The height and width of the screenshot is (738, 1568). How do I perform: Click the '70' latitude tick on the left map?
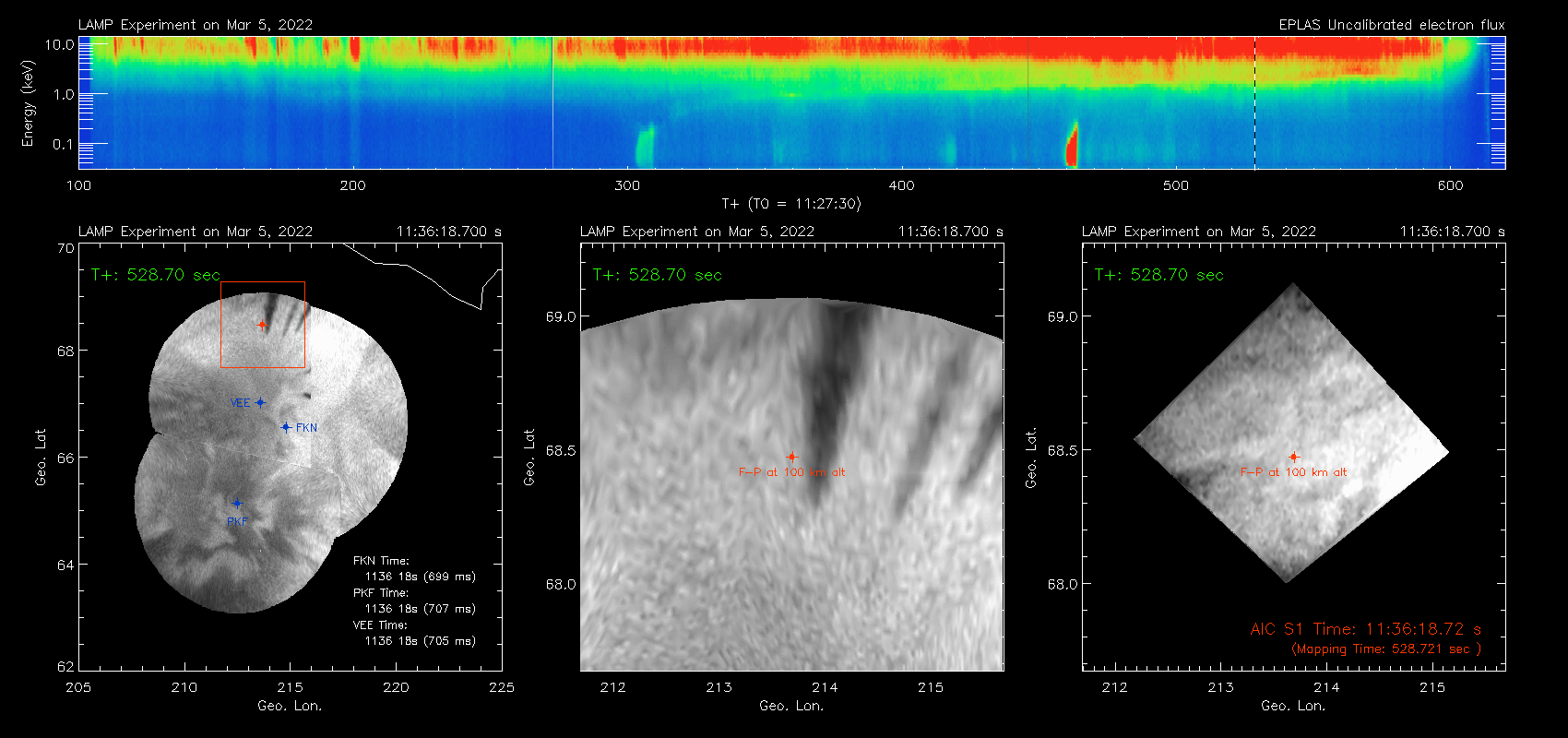pos(65,248)
